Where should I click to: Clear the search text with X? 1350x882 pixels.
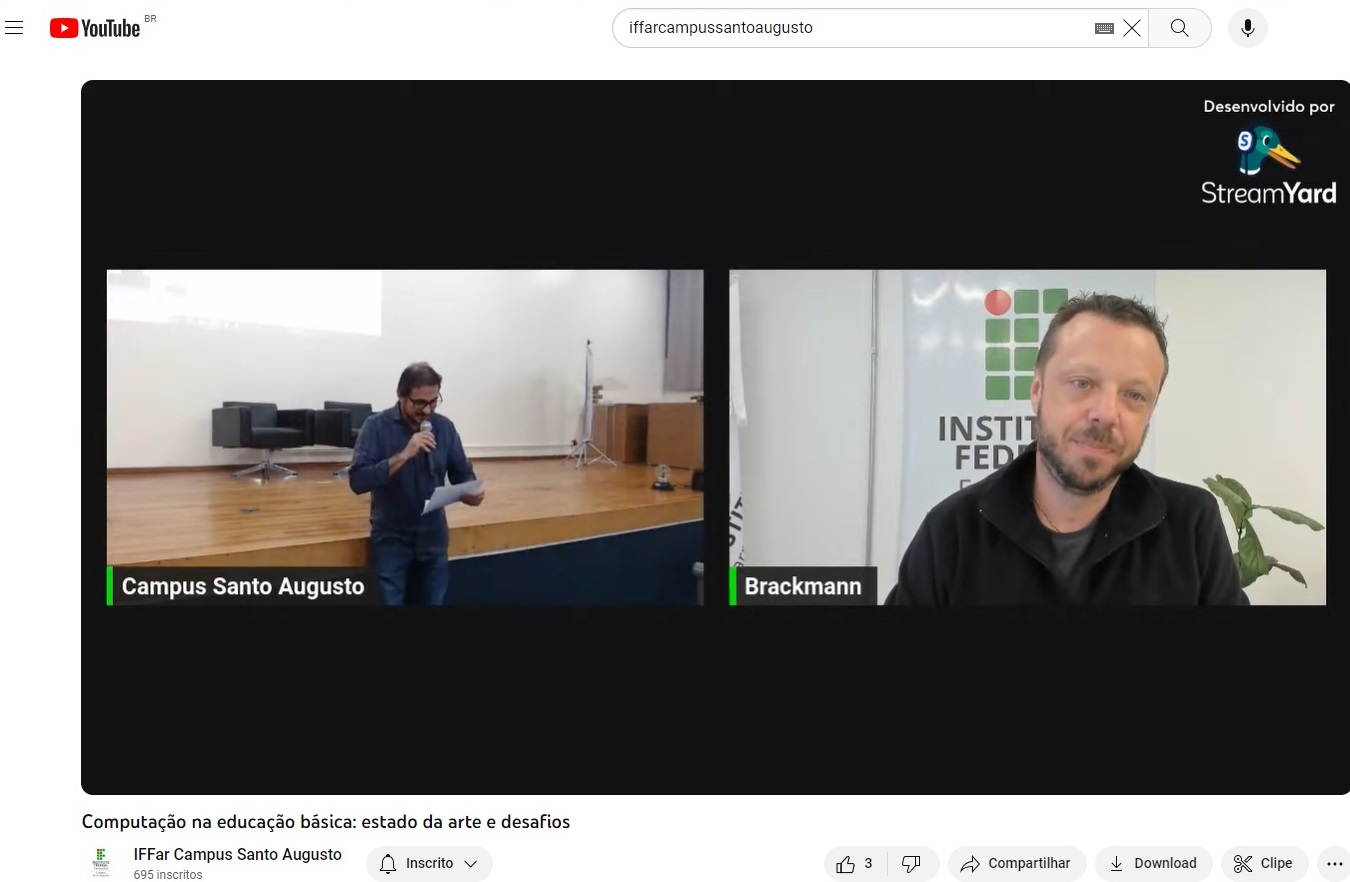coord(1132,28)
